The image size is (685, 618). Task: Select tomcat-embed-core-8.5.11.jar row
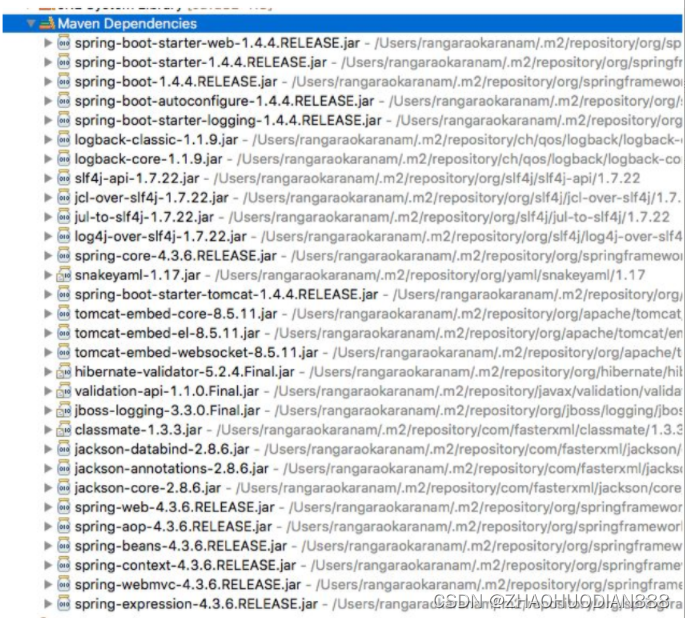coord(342,314)
